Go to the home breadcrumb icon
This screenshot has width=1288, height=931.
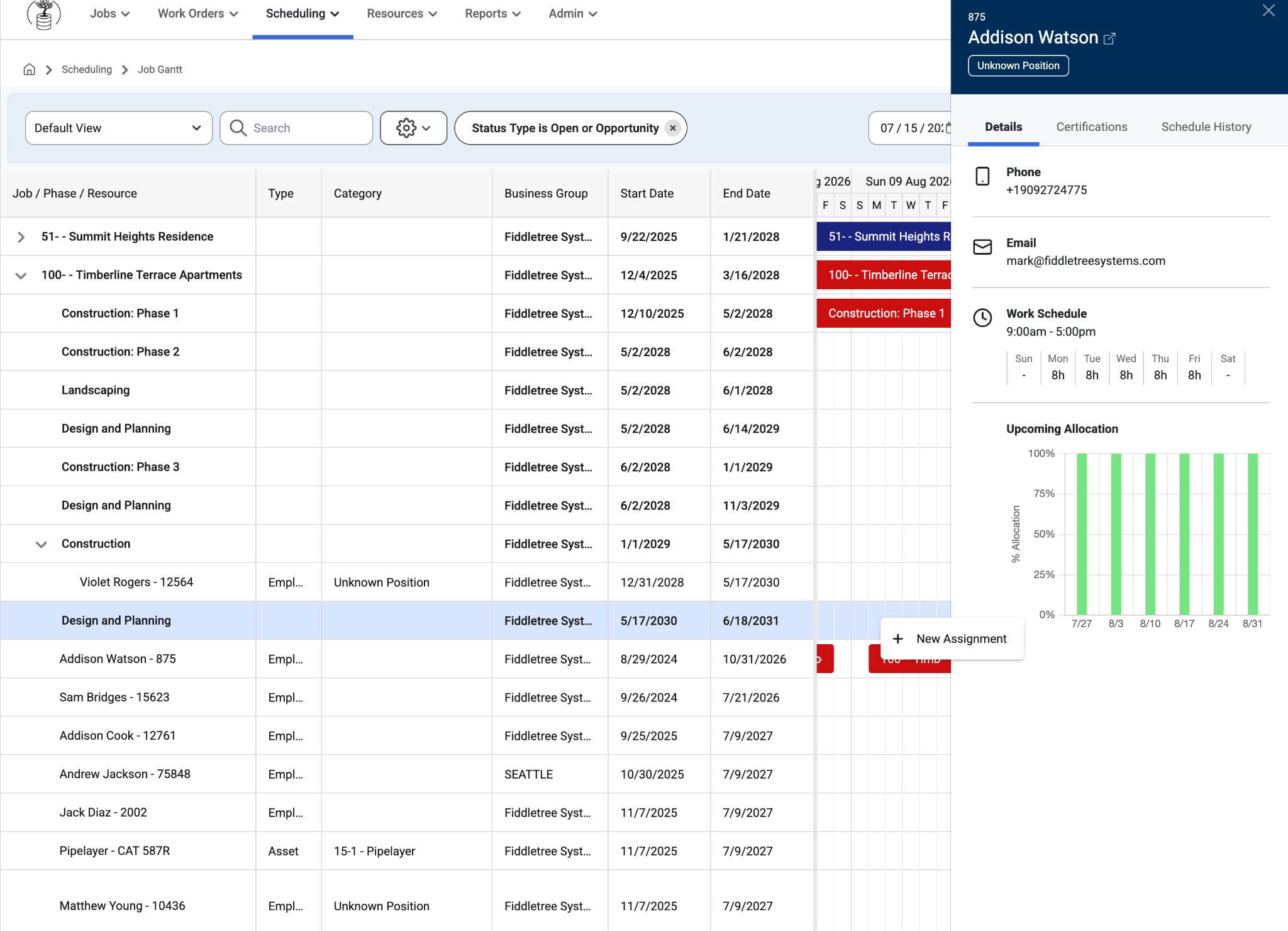click(30, 69)
